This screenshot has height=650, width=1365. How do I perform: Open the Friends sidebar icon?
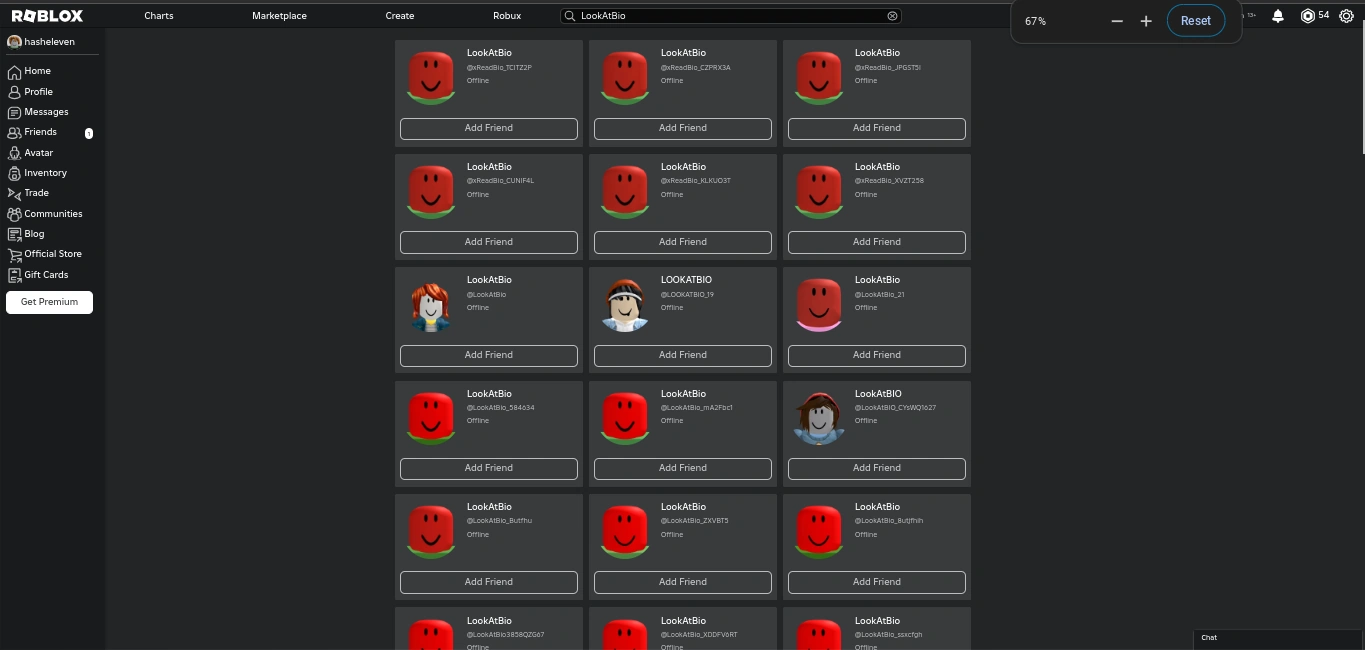(x=14, y=132)
